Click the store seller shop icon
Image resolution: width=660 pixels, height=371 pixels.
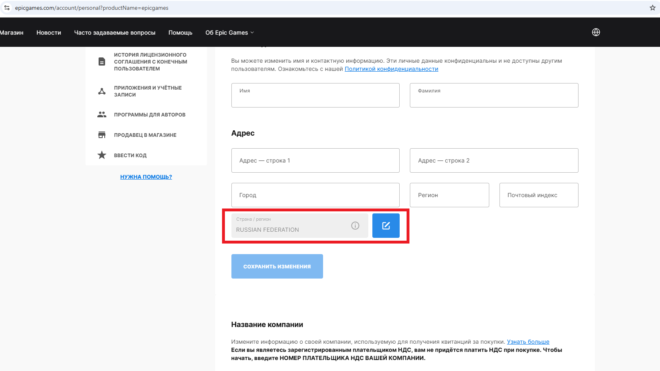pos(102,135)
